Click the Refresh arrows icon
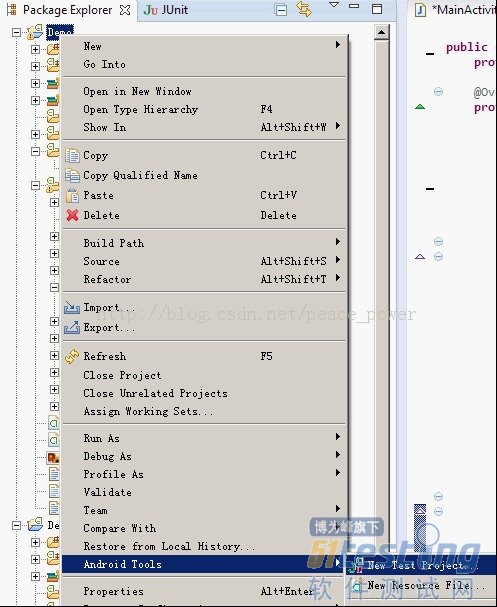 coord(72,357)
